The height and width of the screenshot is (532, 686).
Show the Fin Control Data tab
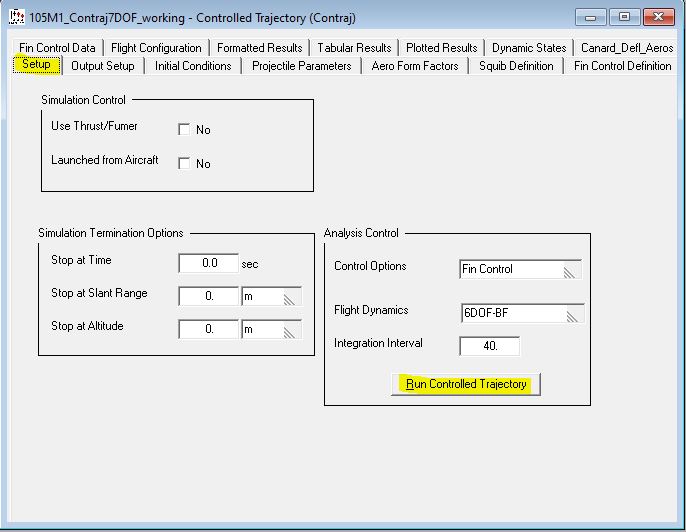point(58,48)
